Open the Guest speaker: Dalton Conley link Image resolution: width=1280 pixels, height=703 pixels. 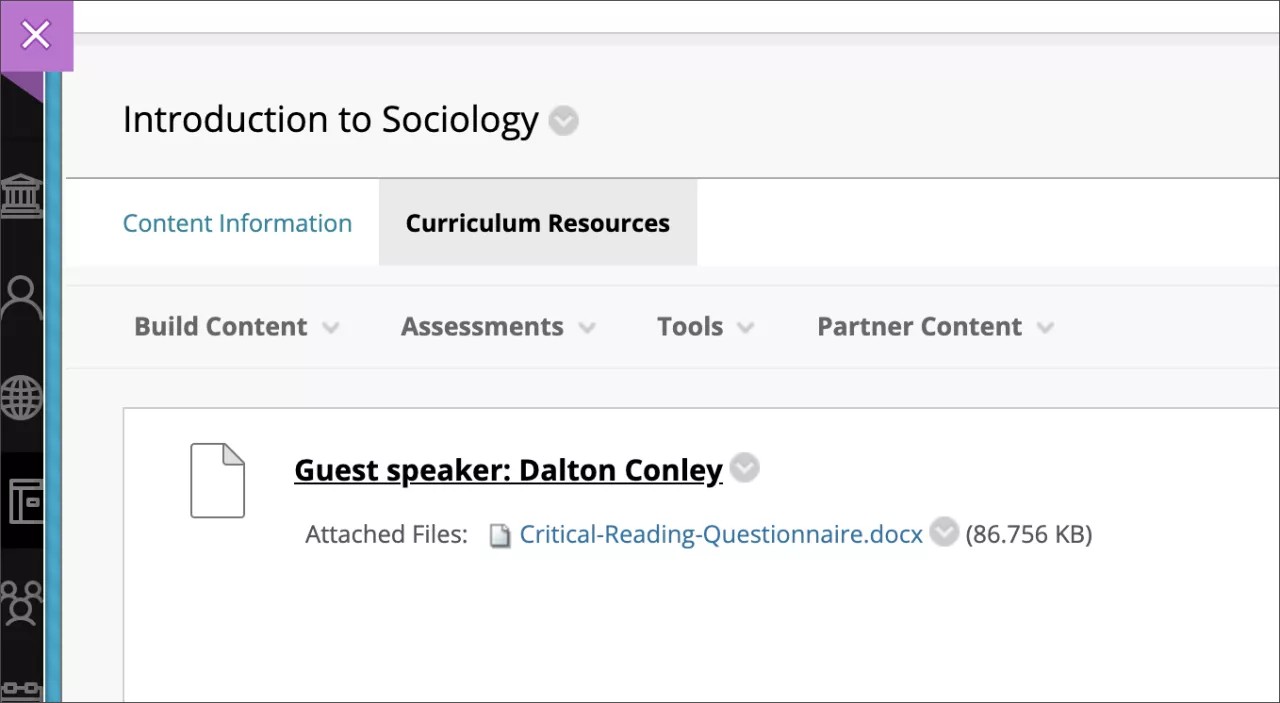tap(508, 470)
